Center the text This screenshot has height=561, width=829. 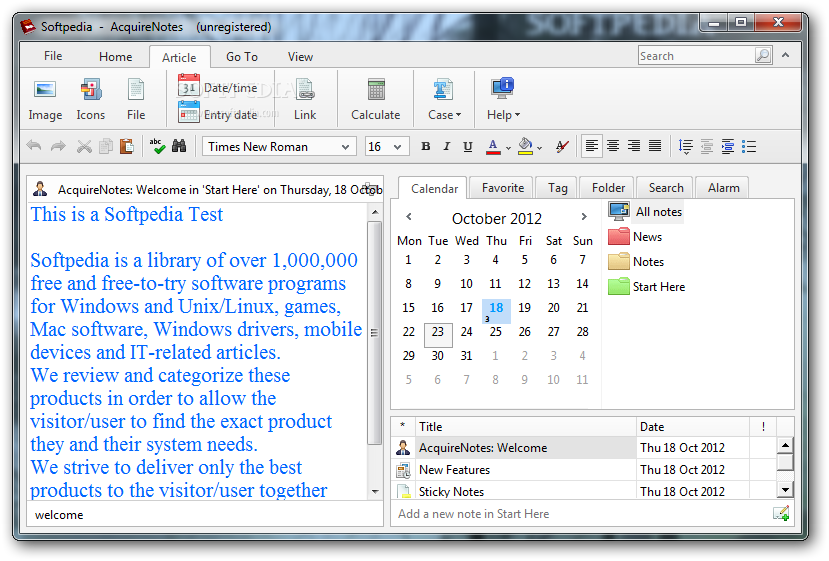[613, 146]
